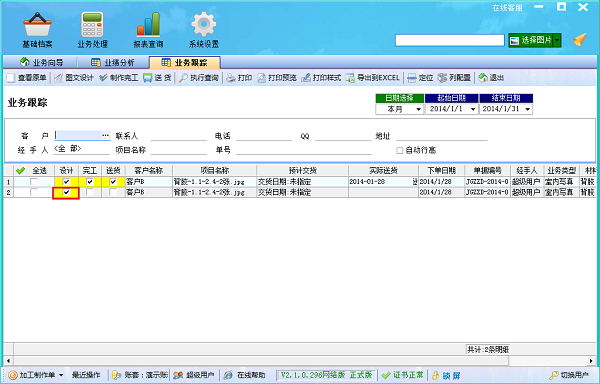Toggle 设计 checkbox in row 2

pyautogui.click(x=66, y=192)
